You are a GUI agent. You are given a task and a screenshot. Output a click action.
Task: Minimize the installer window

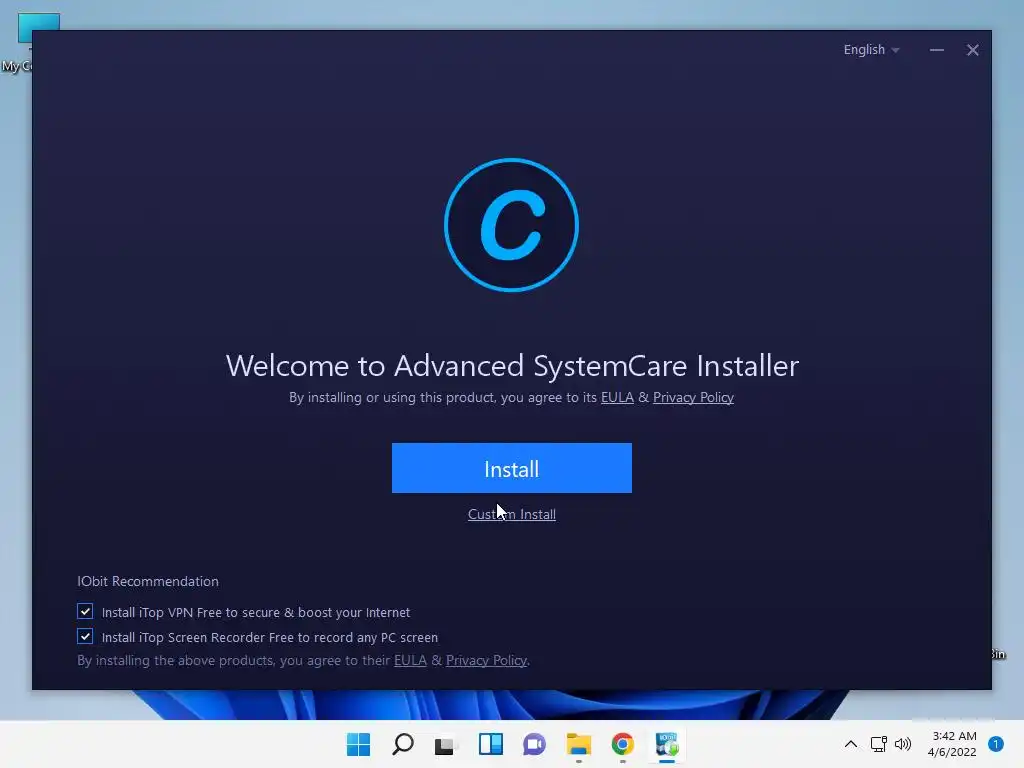point(936,50)
